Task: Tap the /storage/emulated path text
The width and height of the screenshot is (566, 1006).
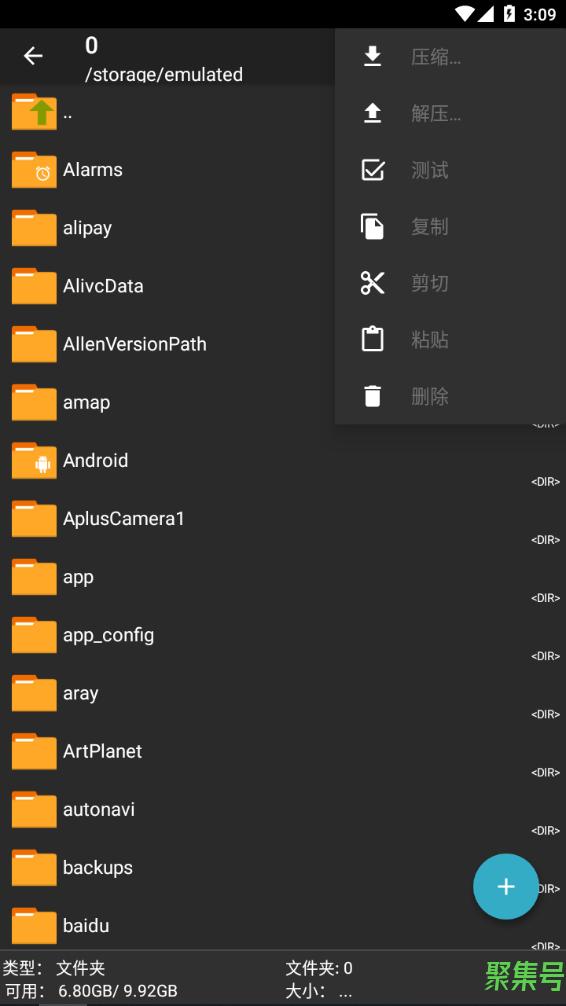Action: (164, 74)
